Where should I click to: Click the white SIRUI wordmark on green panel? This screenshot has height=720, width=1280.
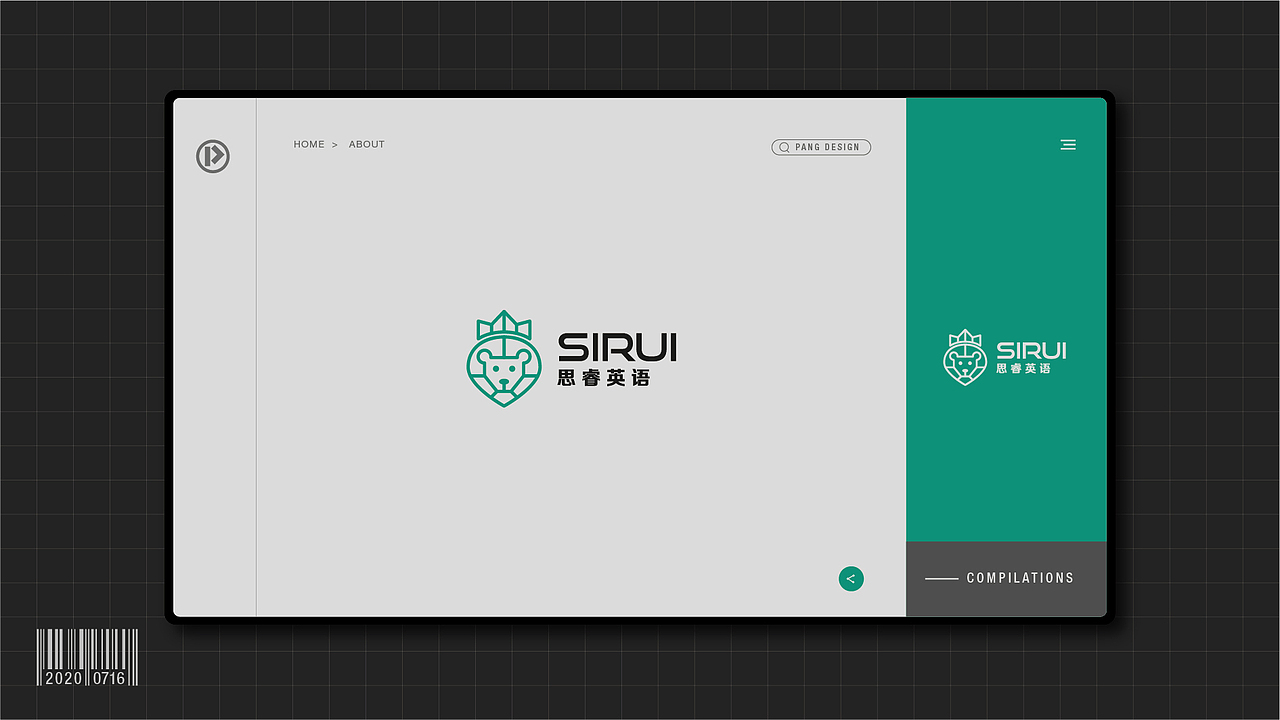(x=1031, y=350)
